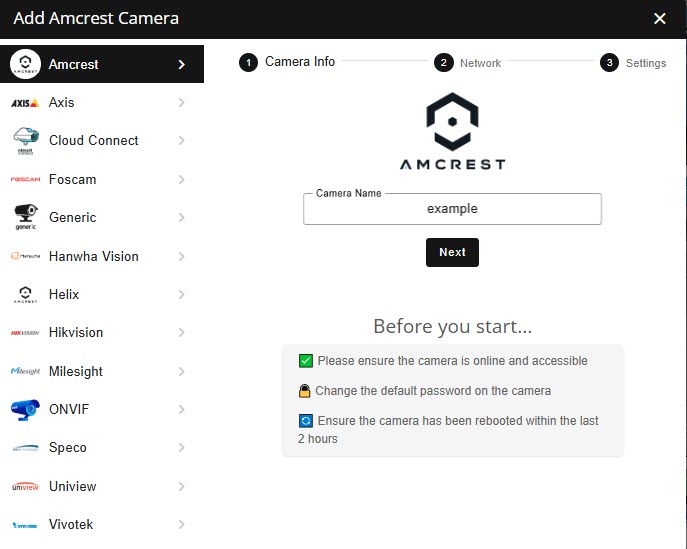Click the ONVIF camera icon

click(x=25, y=410)
